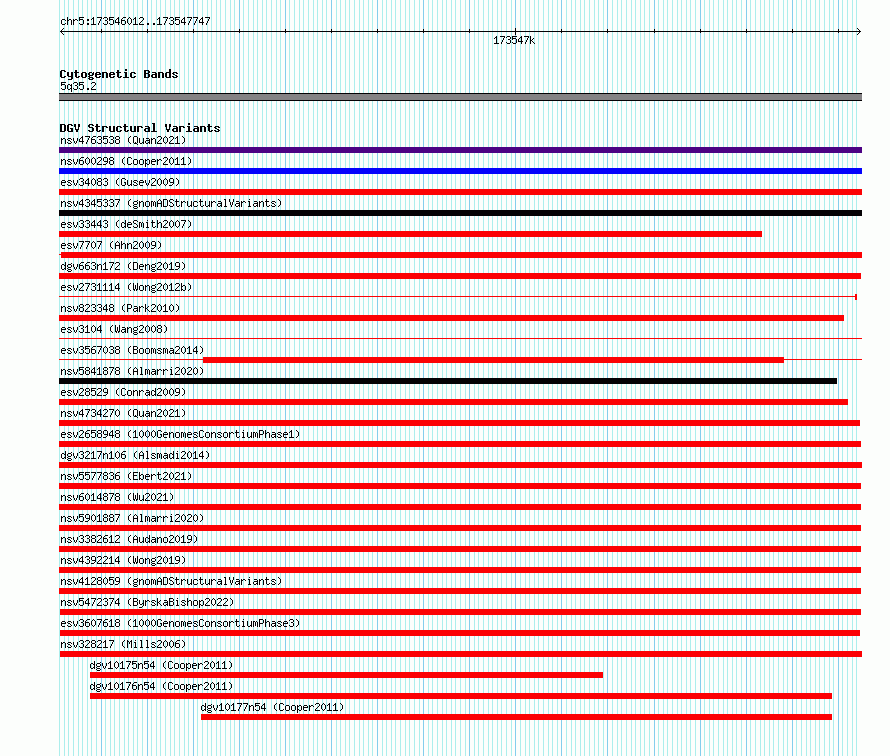Viewport: 890px width, 756px height.
Task: Open variant nsv600298 (Cooper2011)
Action: click(x=126, y=161)
